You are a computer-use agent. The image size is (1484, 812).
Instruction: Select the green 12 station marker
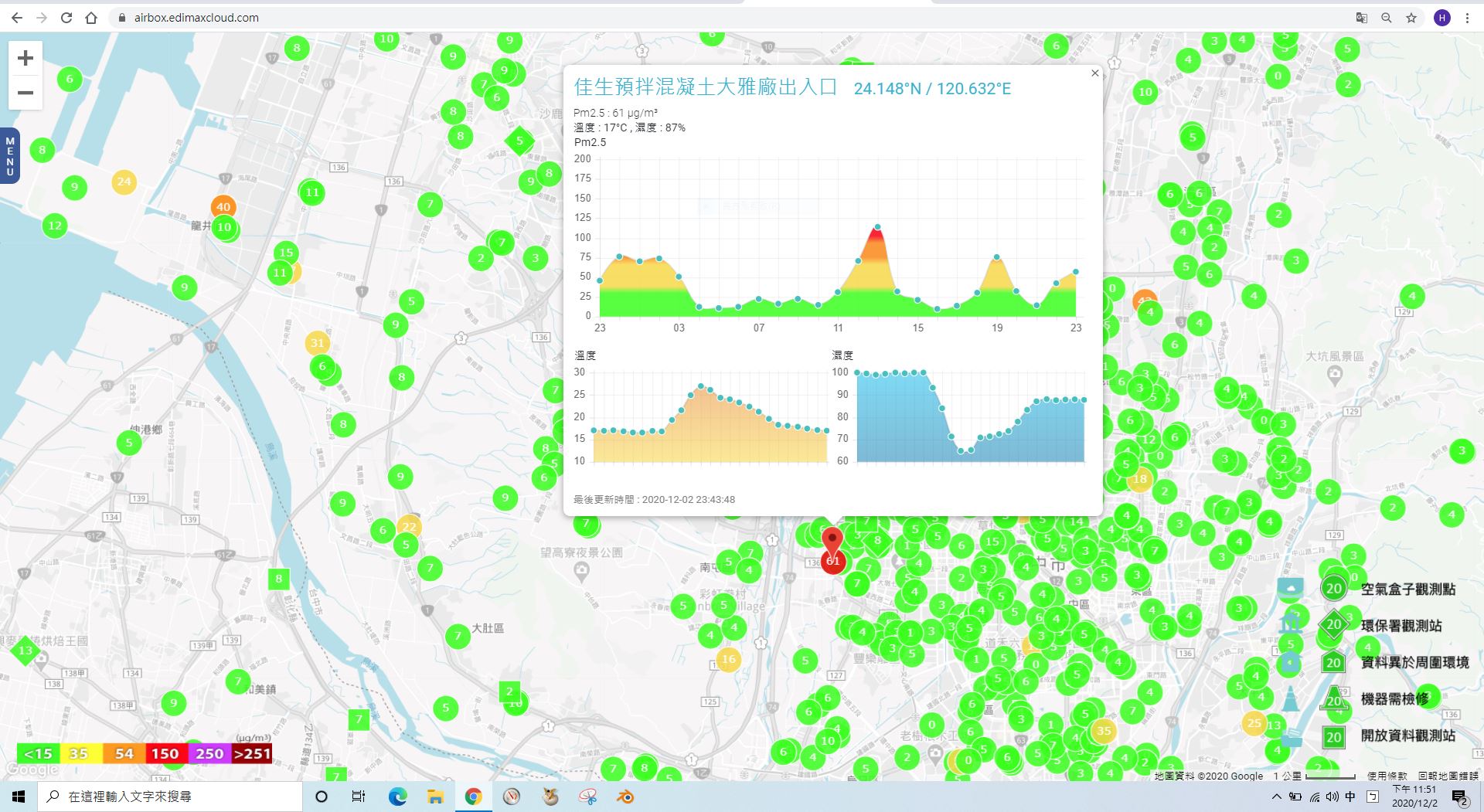pyautogui.click(x=54, y=226)
